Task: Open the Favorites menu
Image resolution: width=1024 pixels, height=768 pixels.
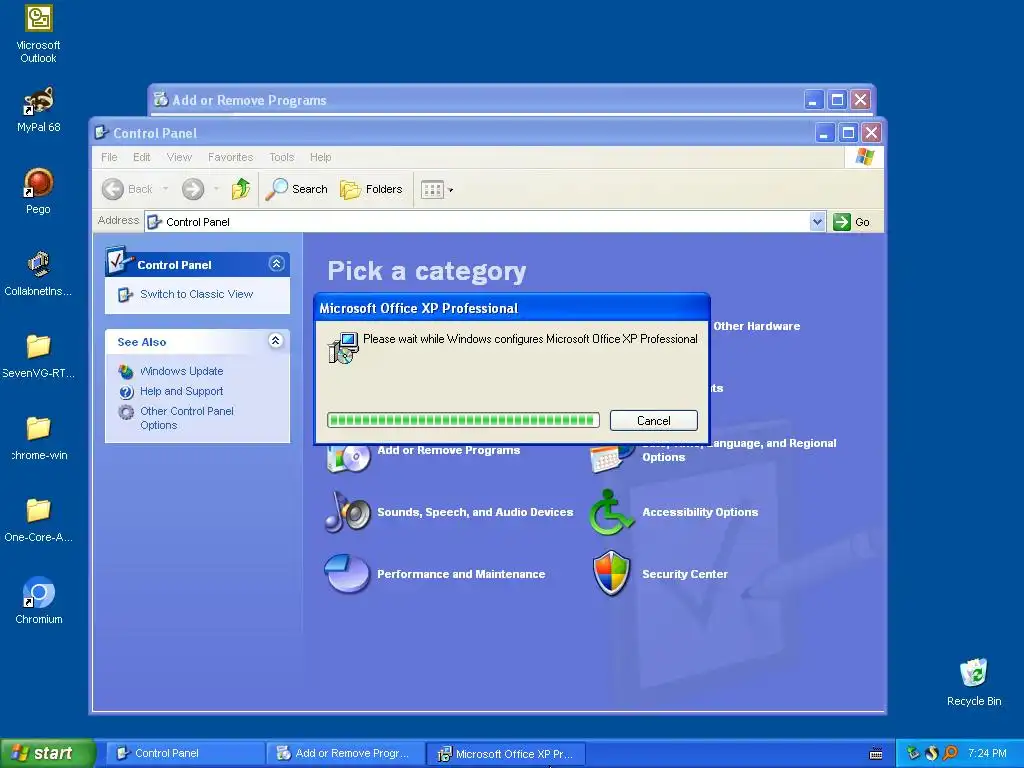Action: (x=231, y=157)
